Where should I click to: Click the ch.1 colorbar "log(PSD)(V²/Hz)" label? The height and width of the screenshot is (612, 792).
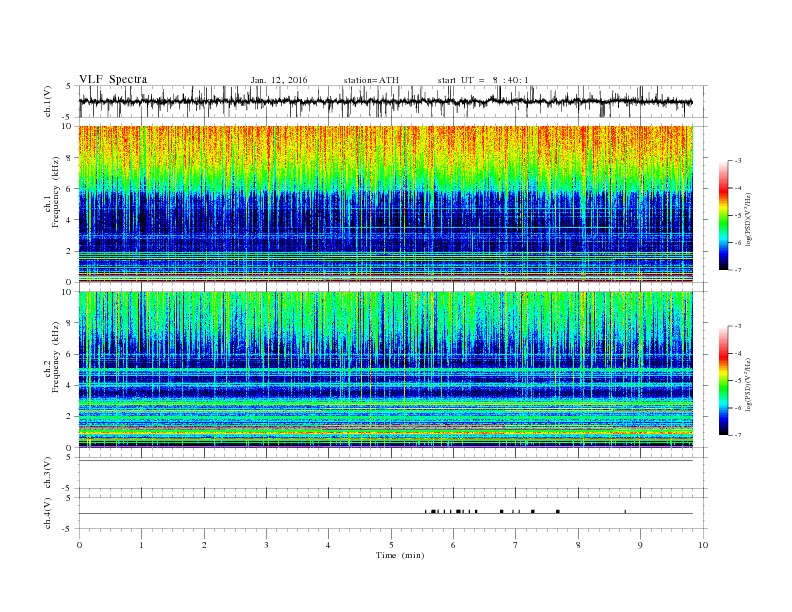748,219
